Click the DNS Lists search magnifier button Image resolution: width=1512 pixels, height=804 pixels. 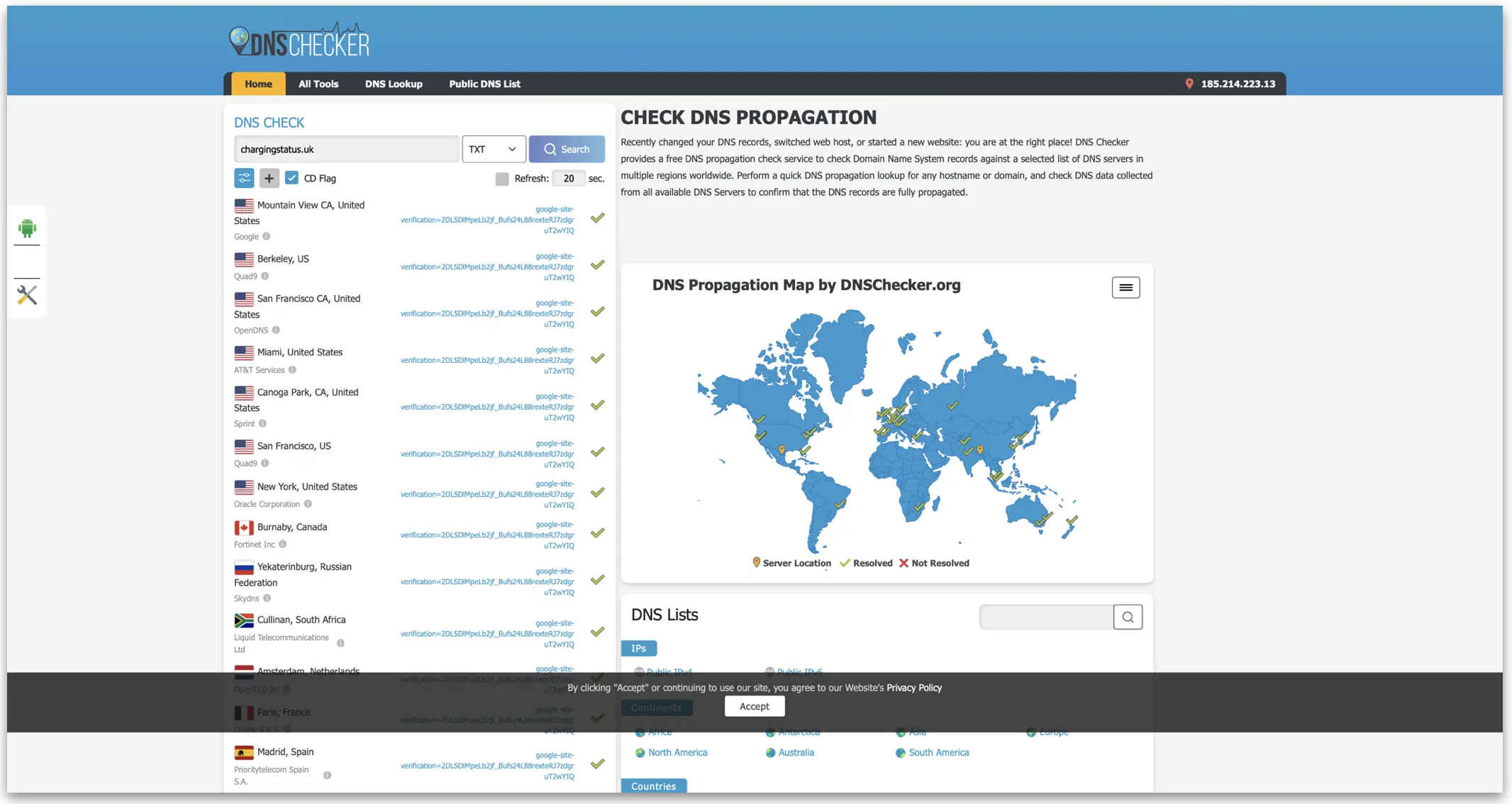(1128, 617)
